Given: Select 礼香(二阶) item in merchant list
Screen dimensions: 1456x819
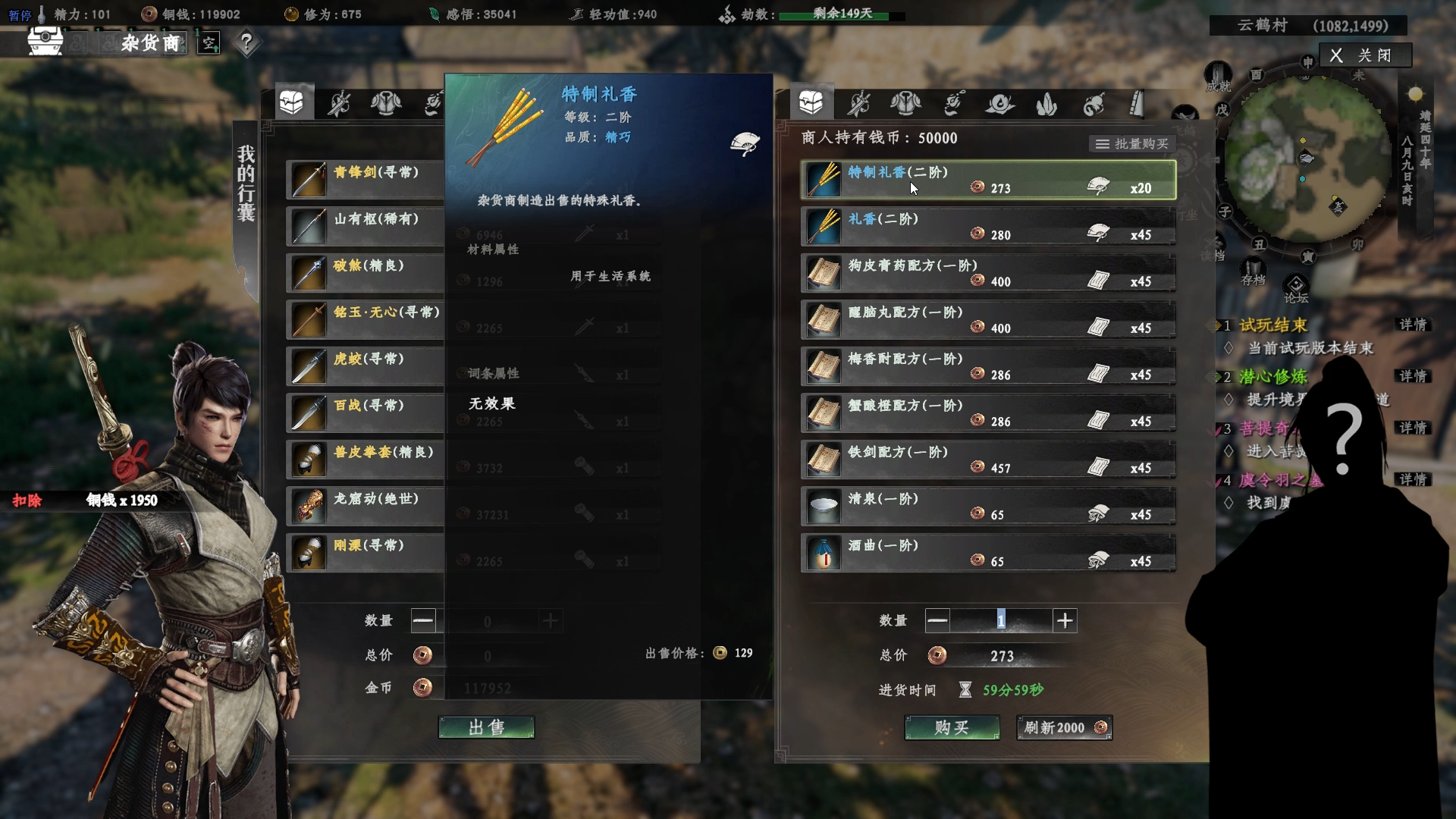Looking at the screenshot, I should pos(988,227).
